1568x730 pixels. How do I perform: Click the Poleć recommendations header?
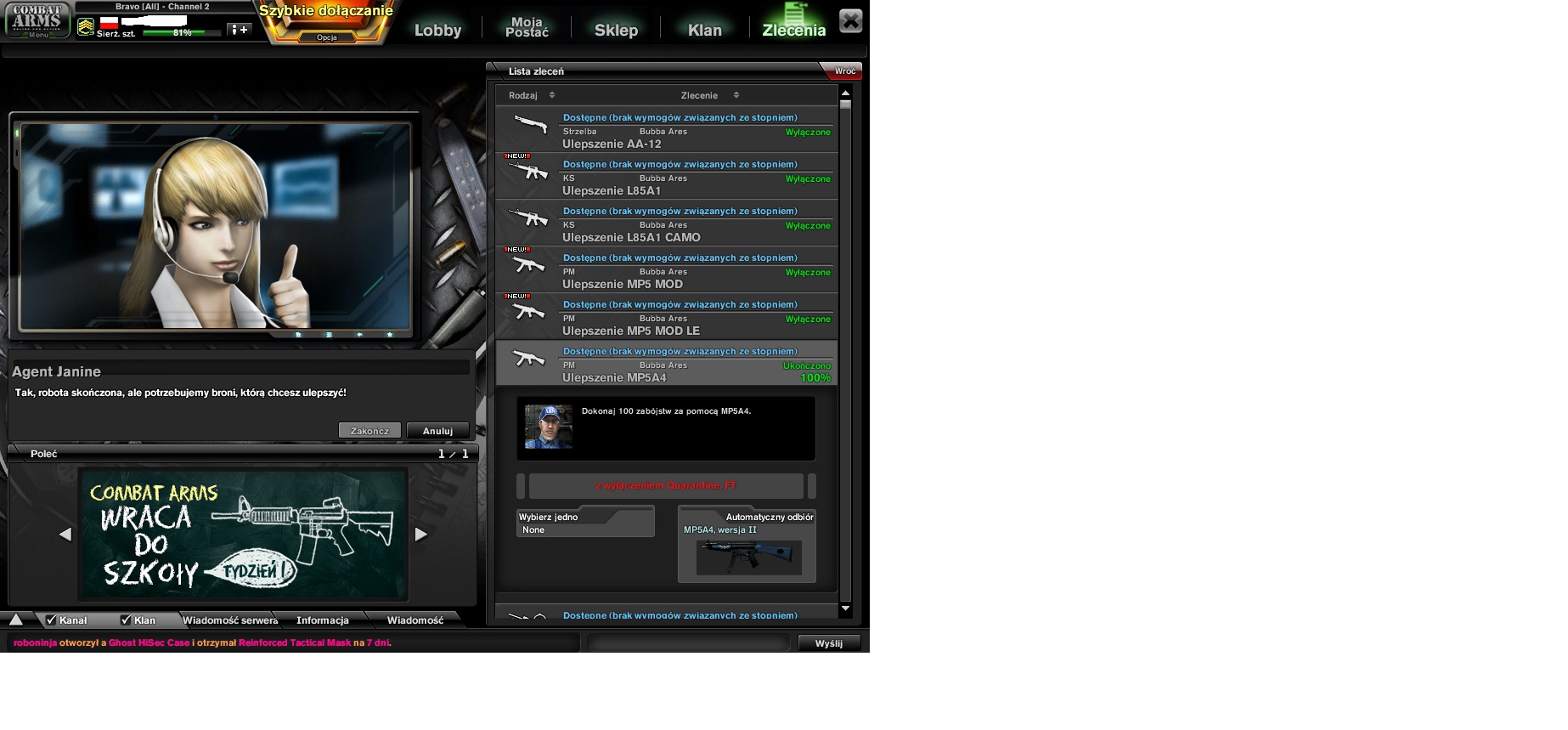(43, 454)
